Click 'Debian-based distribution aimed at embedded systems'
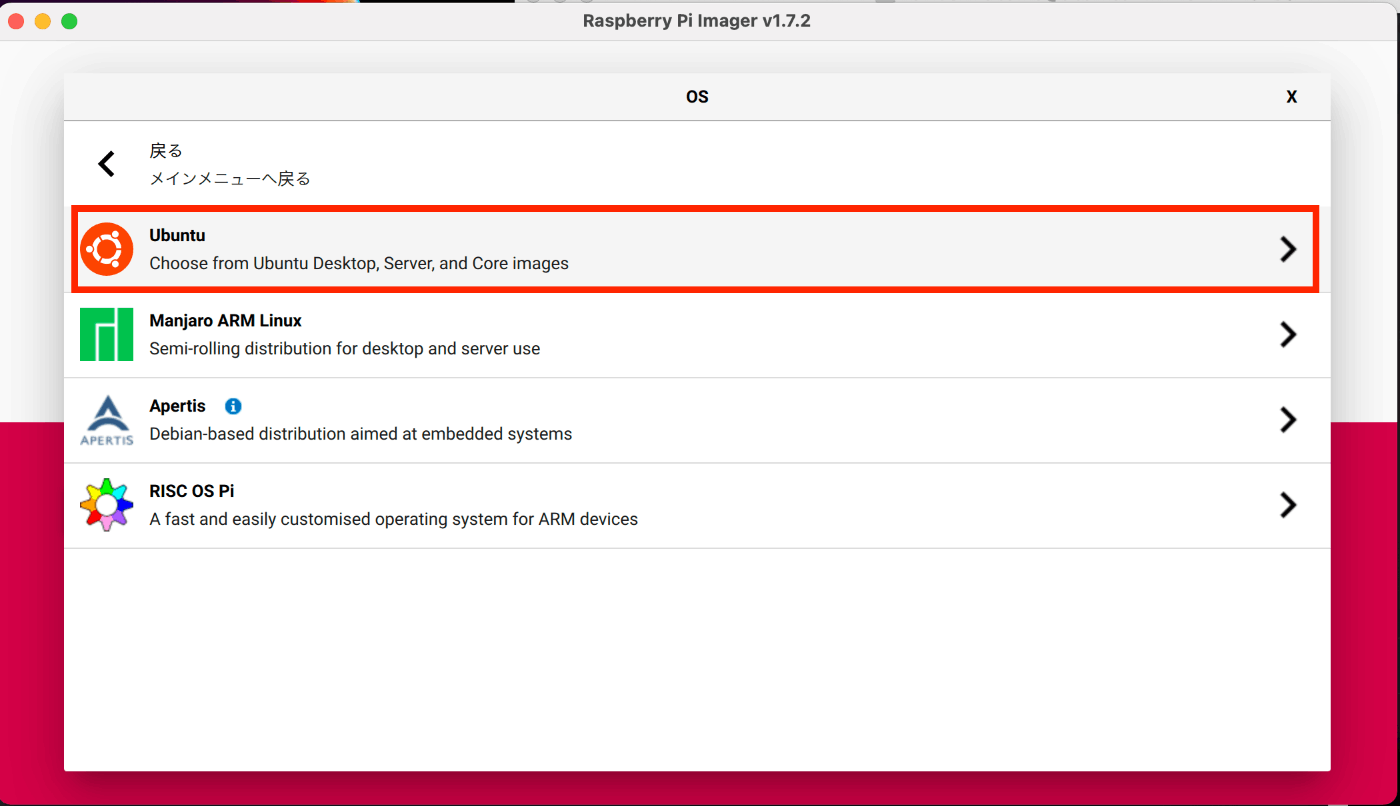Screen dimensions: 1400x806 (361, 434)
